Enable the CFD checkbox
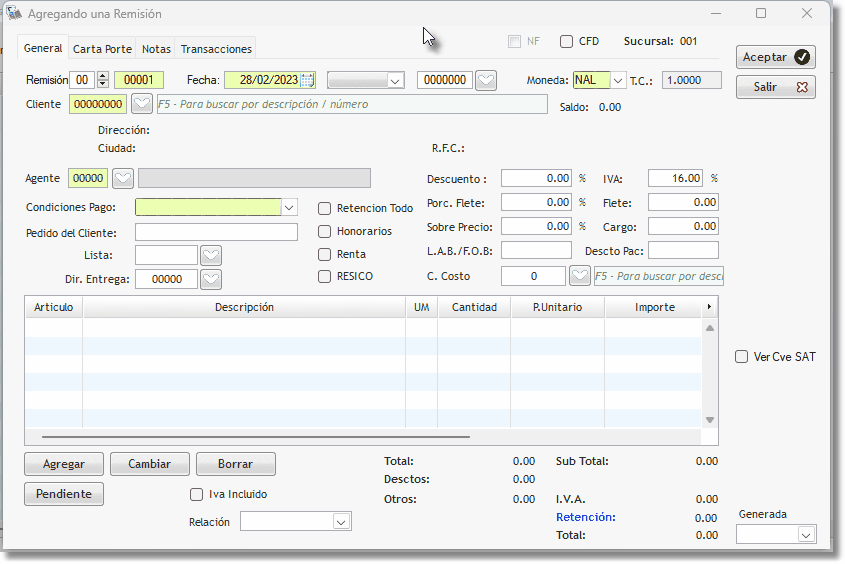Screen dimensions: 845x564 pos(566,41)
